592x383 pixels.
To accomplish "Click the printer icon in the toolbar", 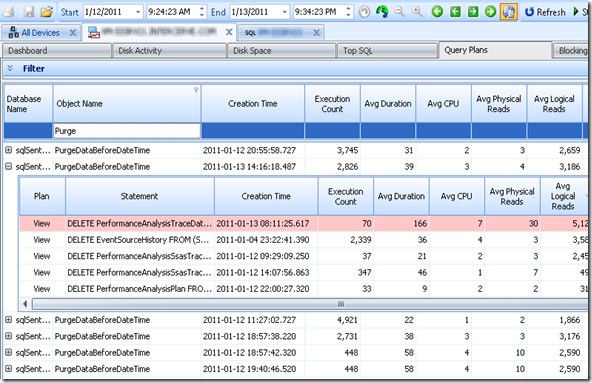I will coord(8,12).
